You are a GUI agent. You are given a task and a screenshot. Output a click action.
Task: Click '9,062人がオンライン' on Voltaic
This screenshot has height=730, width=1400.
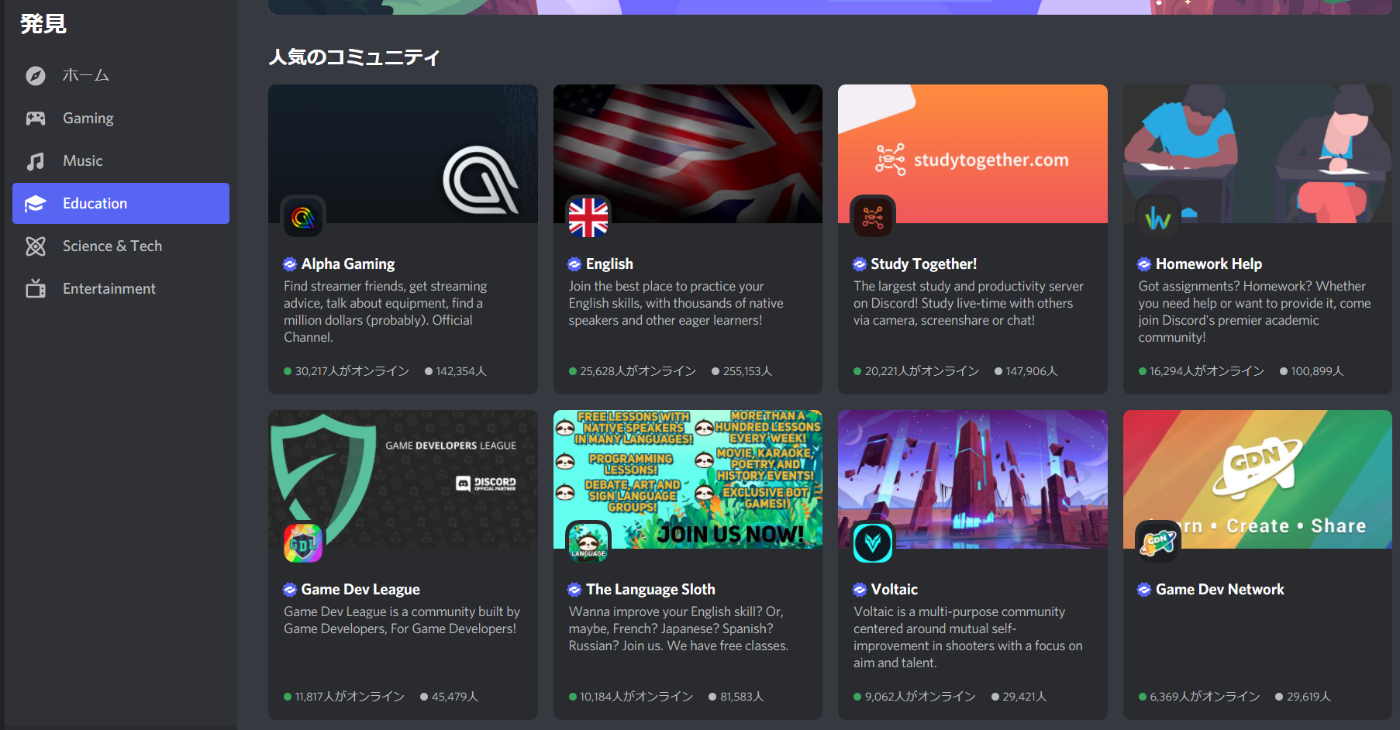pyautogui.click(x=919, y=697)
